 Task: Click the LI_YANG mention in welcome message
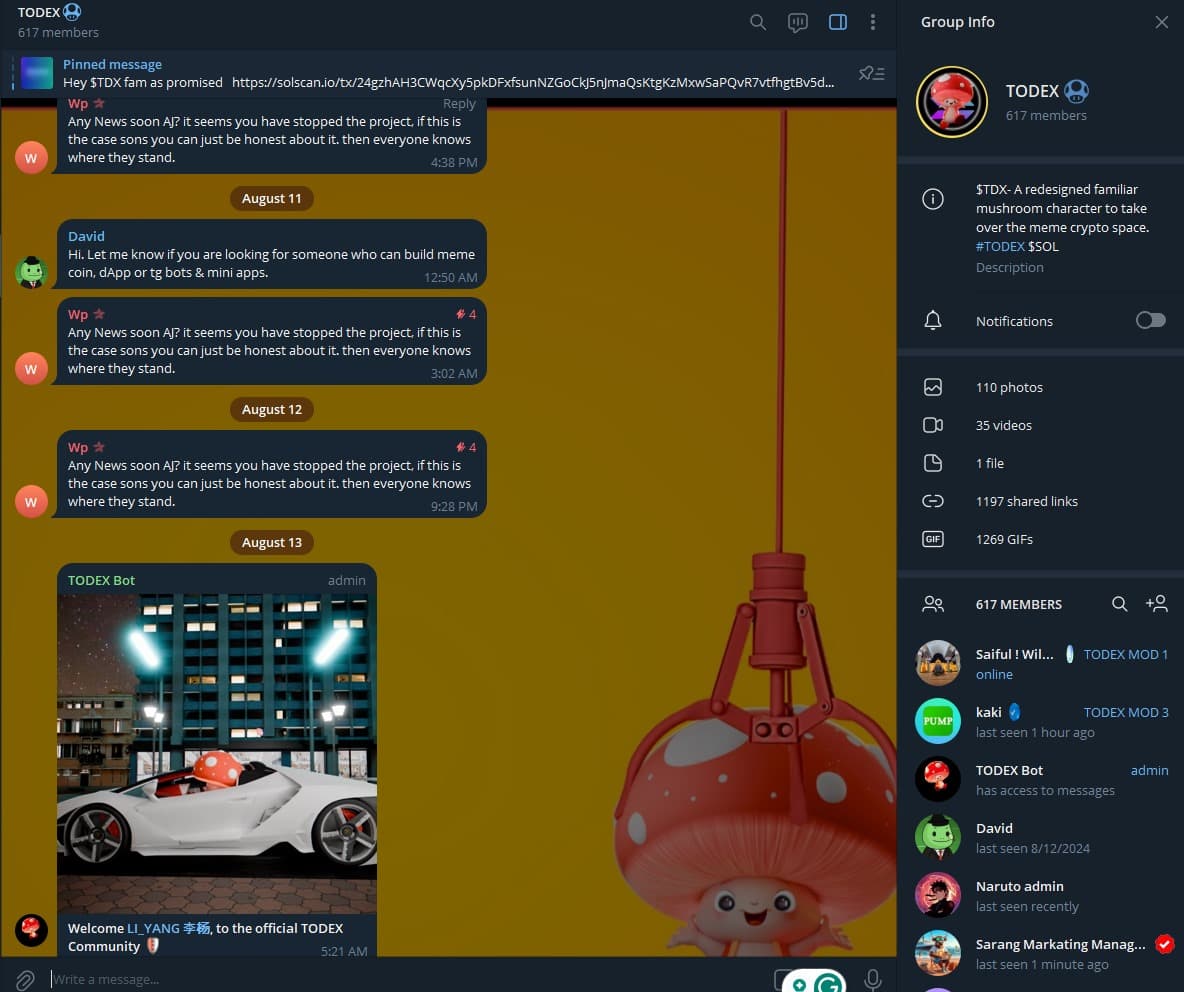(x=168, y=928)
